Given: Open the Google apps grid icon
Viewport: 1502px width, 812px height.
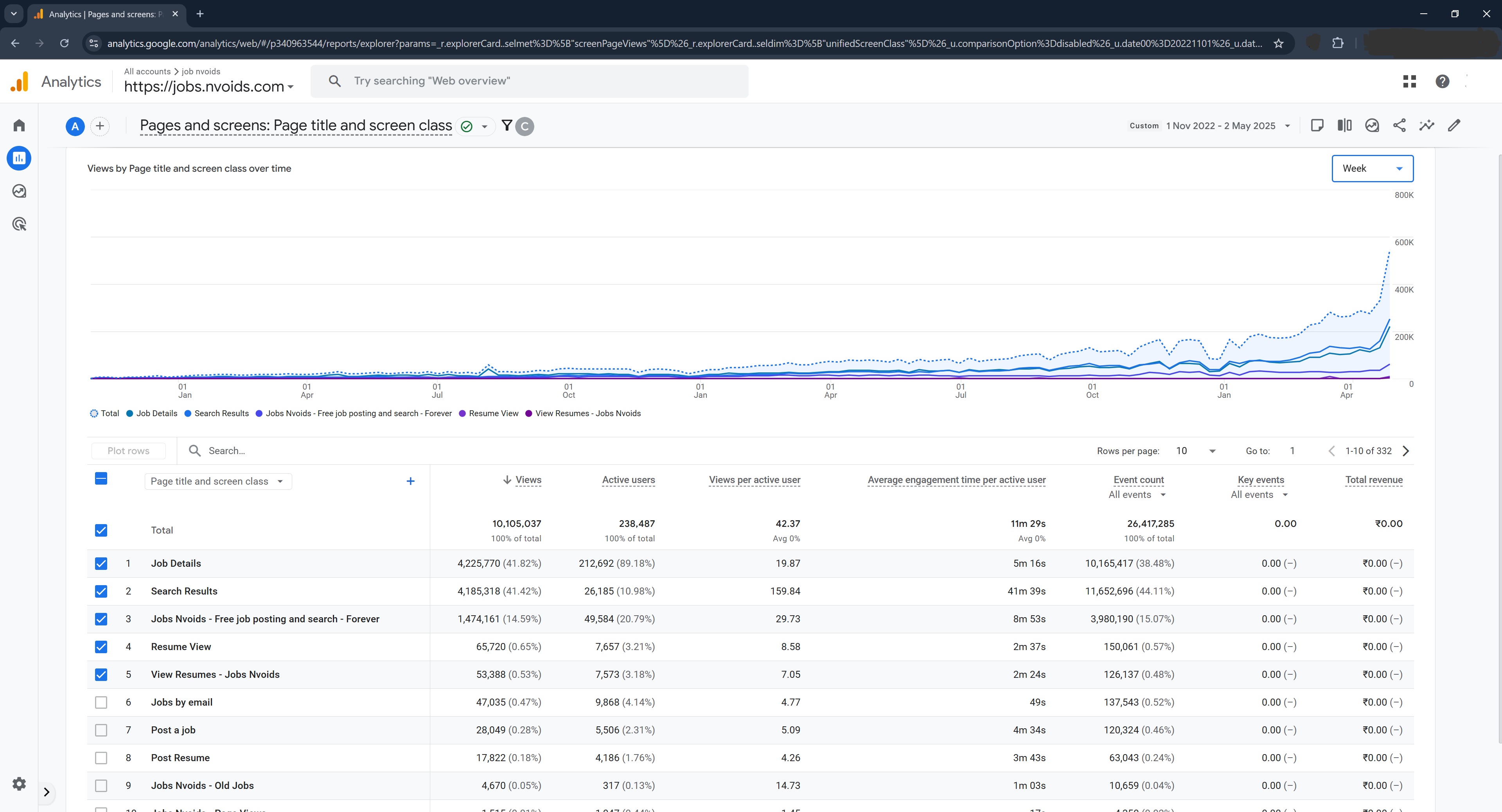Looking at the screenshot, I should point(1409,81).
